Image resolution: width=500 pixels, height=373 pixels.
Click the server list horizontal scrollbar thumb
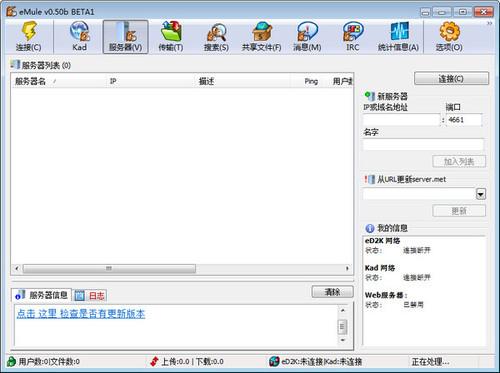(x=109, y=268)
